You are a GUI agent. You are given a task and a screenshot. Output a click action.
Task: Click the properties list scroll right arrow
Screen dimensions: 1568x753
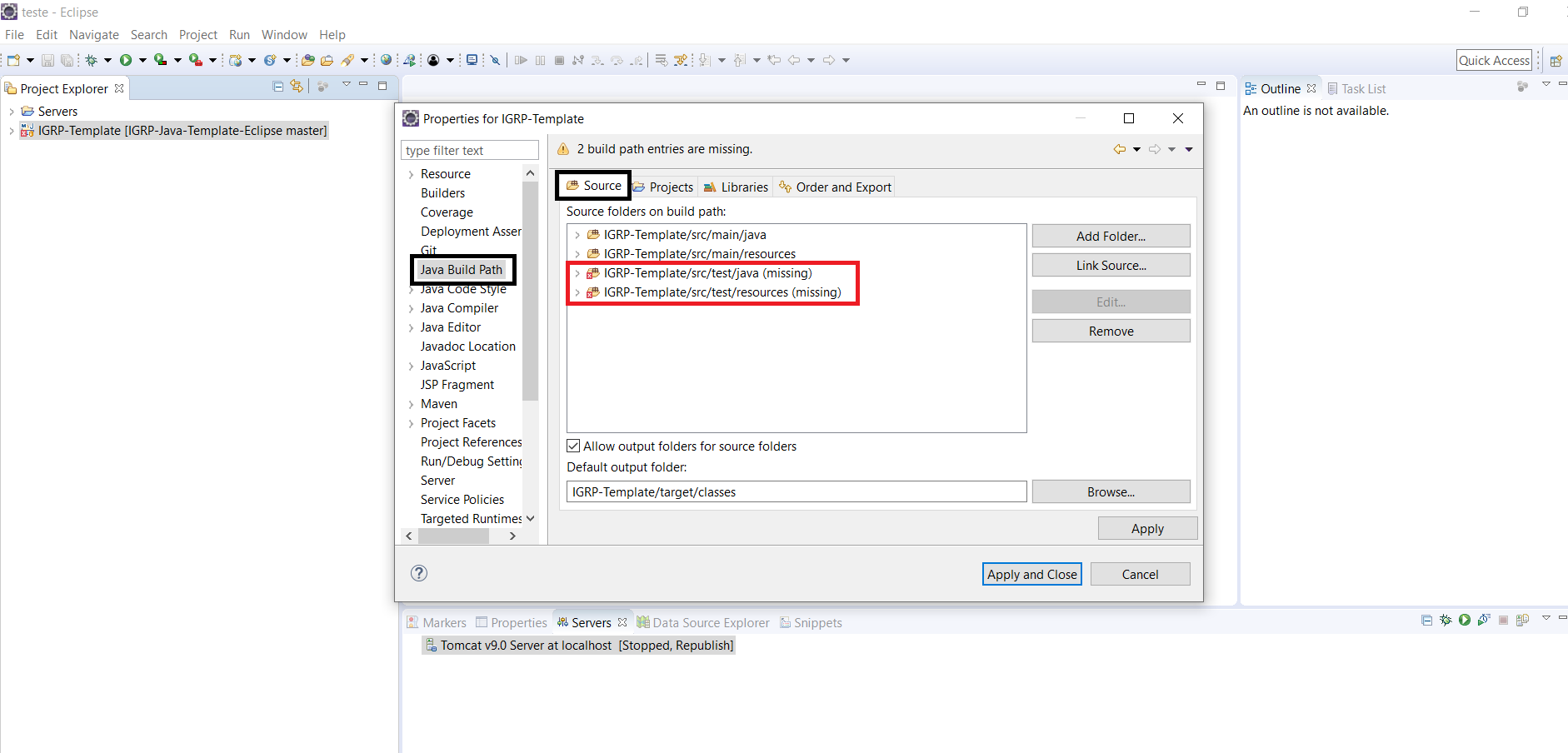(512, 536)
